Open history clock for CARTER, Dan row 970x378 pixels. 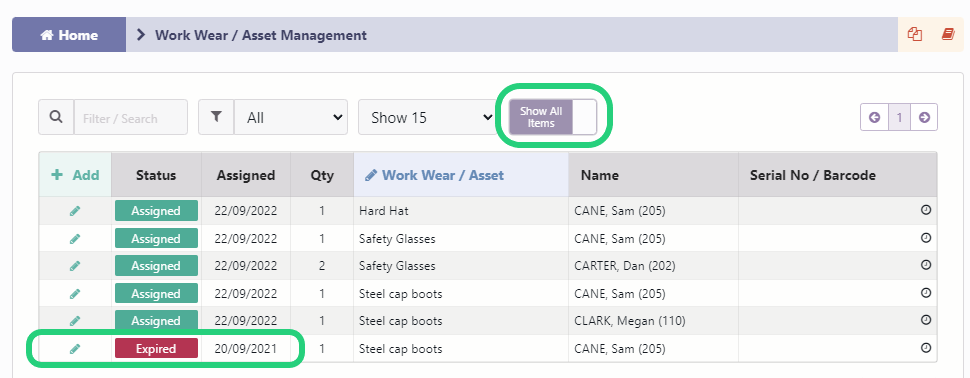926,265
